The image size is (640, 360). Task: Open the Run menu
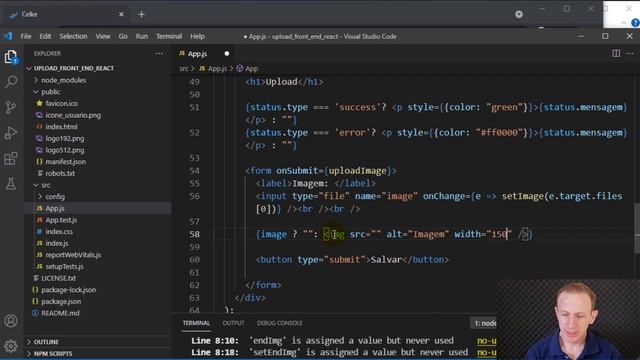click(x=142, y=36)
